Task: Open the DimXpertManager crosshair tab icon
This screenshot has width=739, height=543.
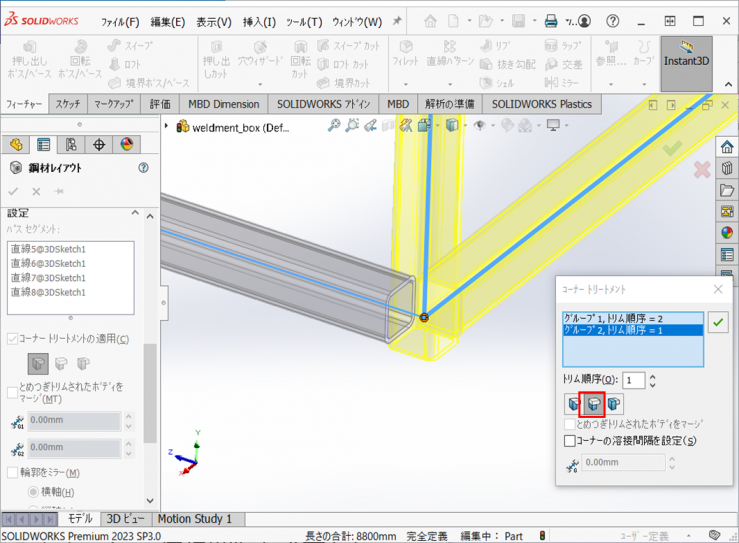Action: 99,145
